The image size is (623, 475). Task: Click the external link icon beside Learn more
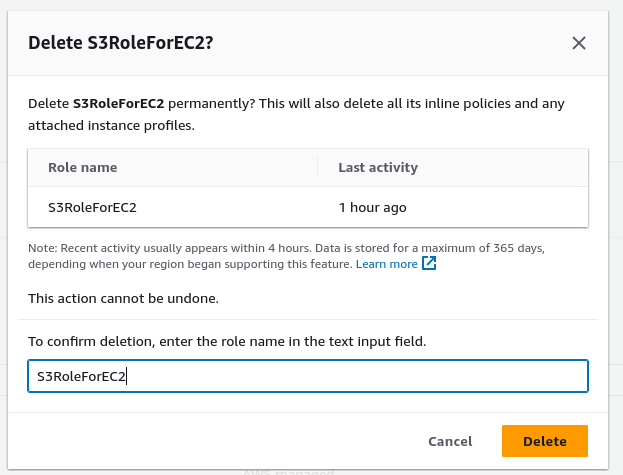[x=429, y=263]
